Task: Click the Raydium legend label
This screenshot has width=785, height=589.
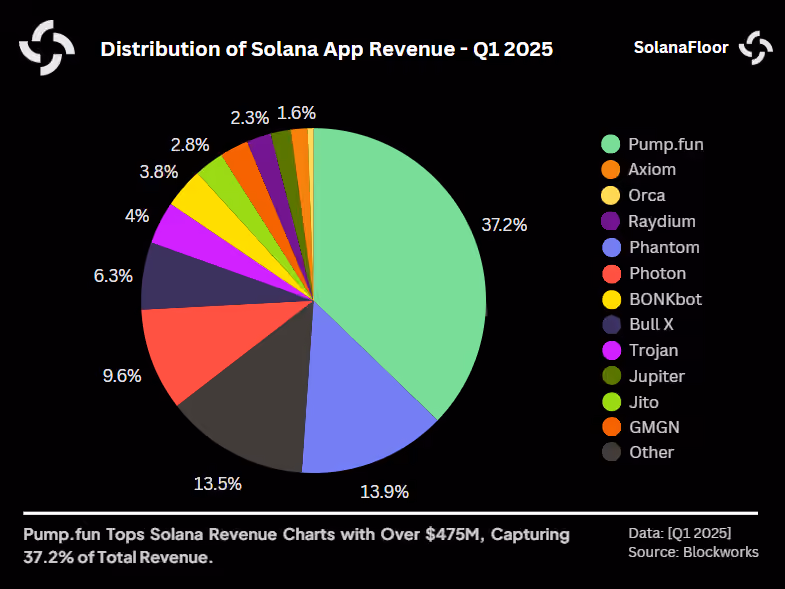Action: coord(662,221)
